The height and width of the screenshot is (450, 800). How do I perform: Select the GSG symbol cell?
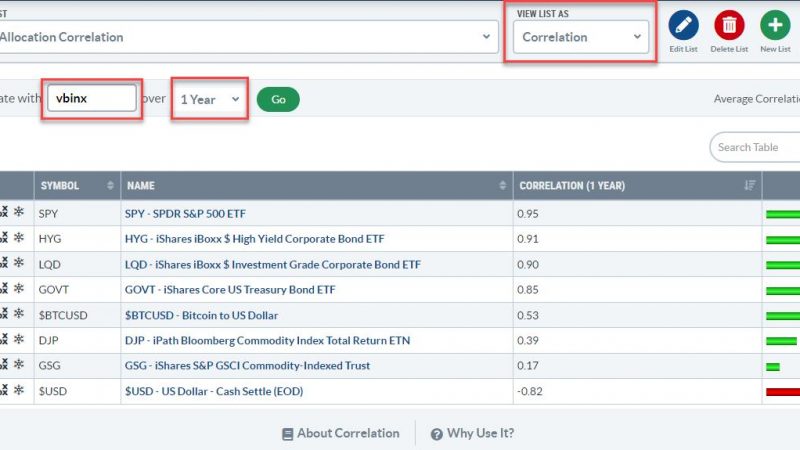click(x=77, y=365)
